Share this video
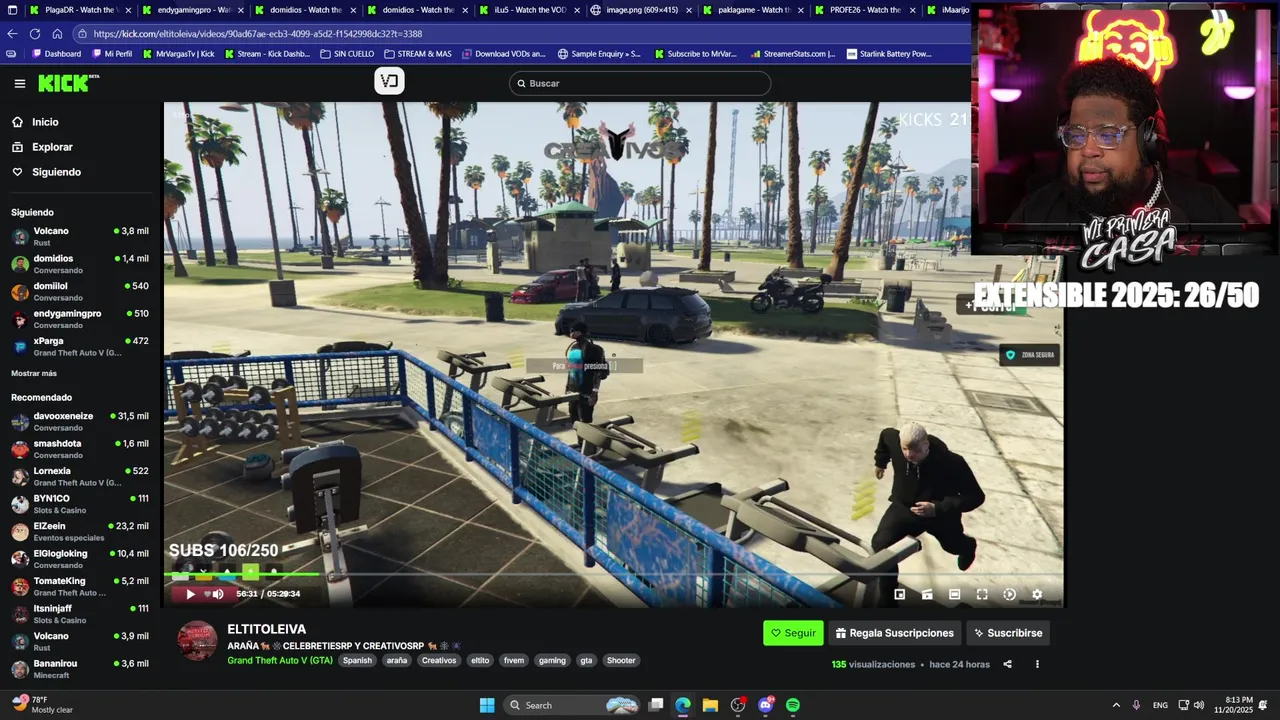 pyautogui.click(x=1007, y=664)
